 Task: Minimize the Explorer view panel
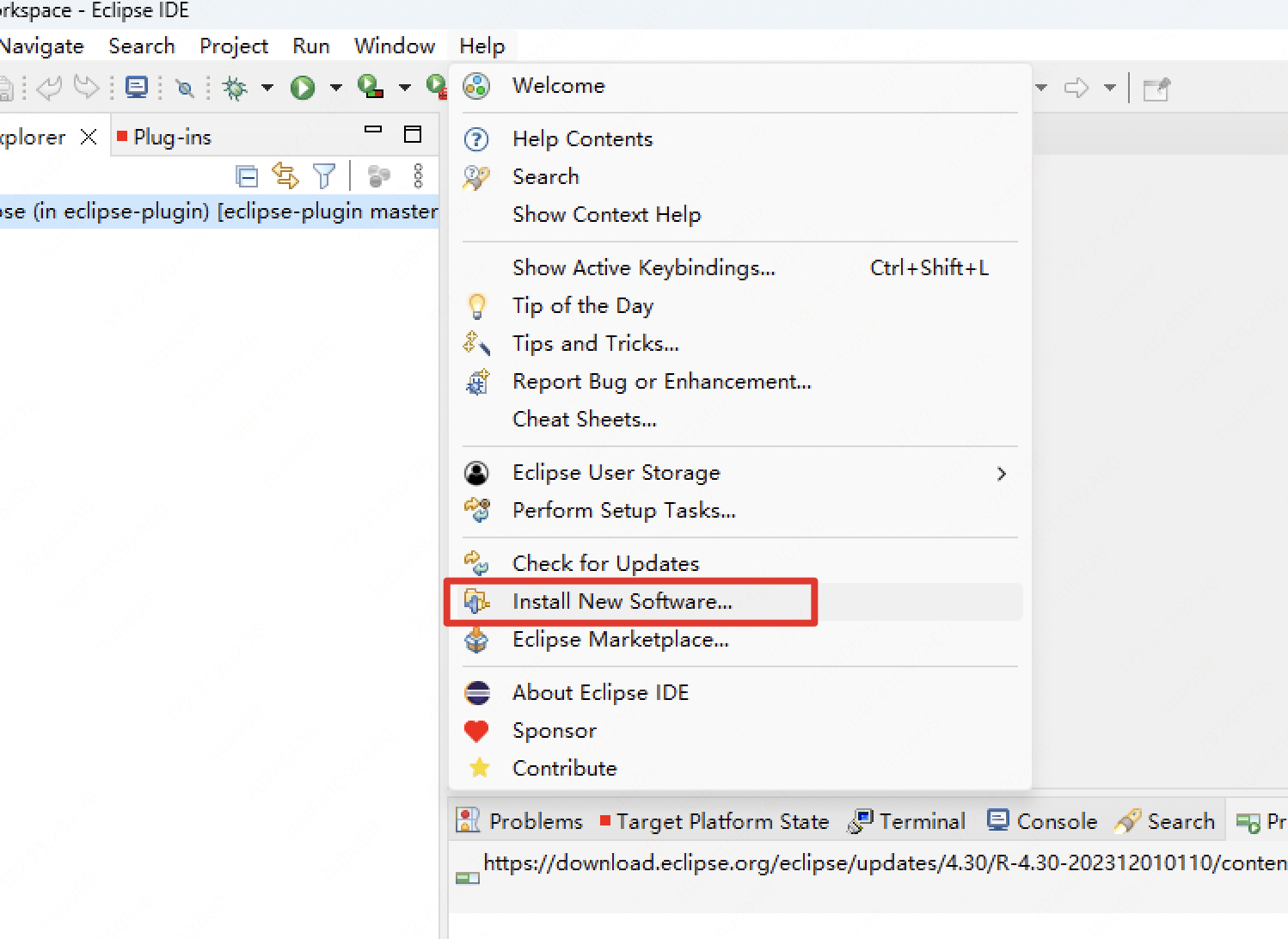pos(373,131)
